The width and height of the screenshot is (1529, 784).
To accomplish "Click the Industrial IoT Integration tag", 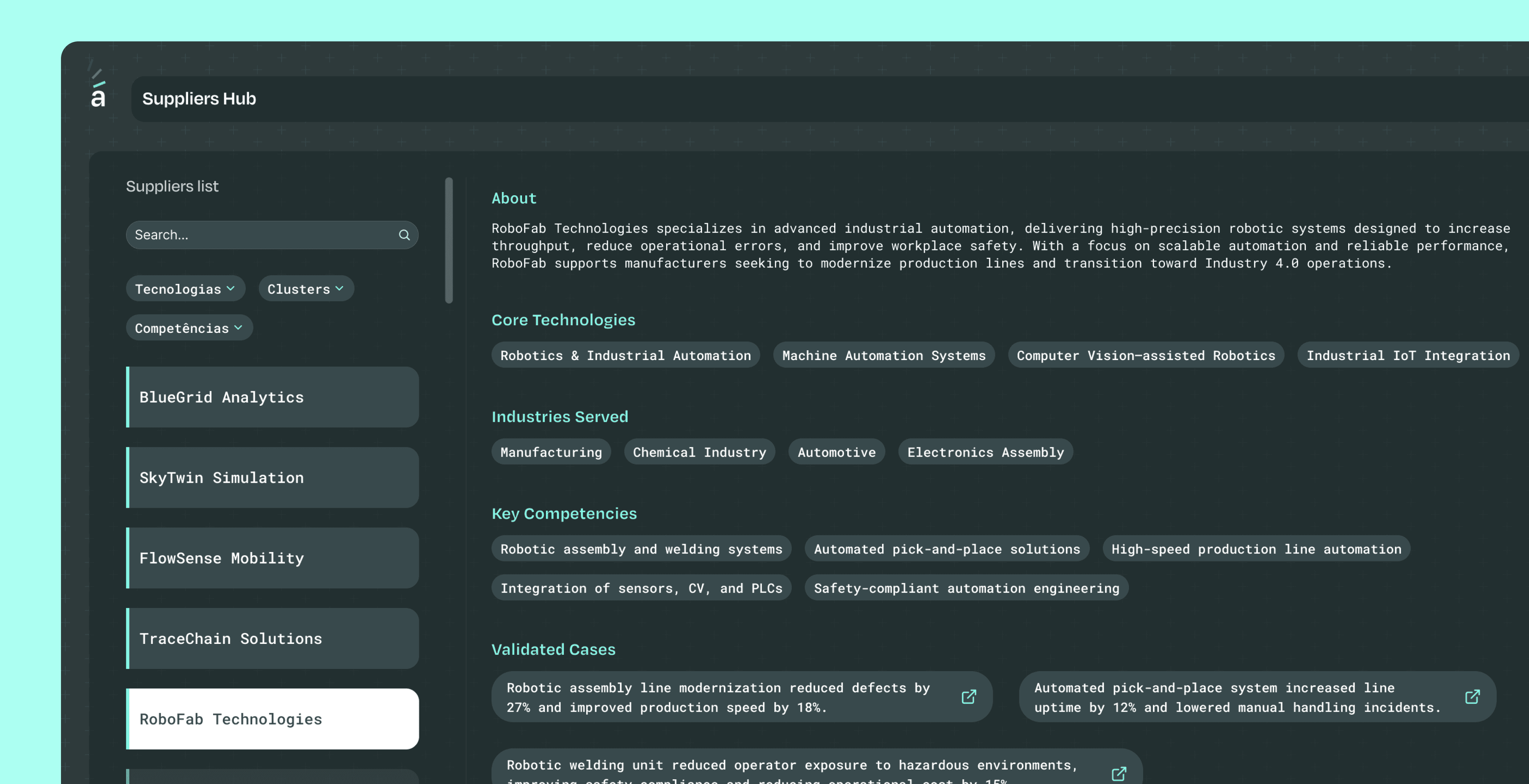I will click(1407, 355).
